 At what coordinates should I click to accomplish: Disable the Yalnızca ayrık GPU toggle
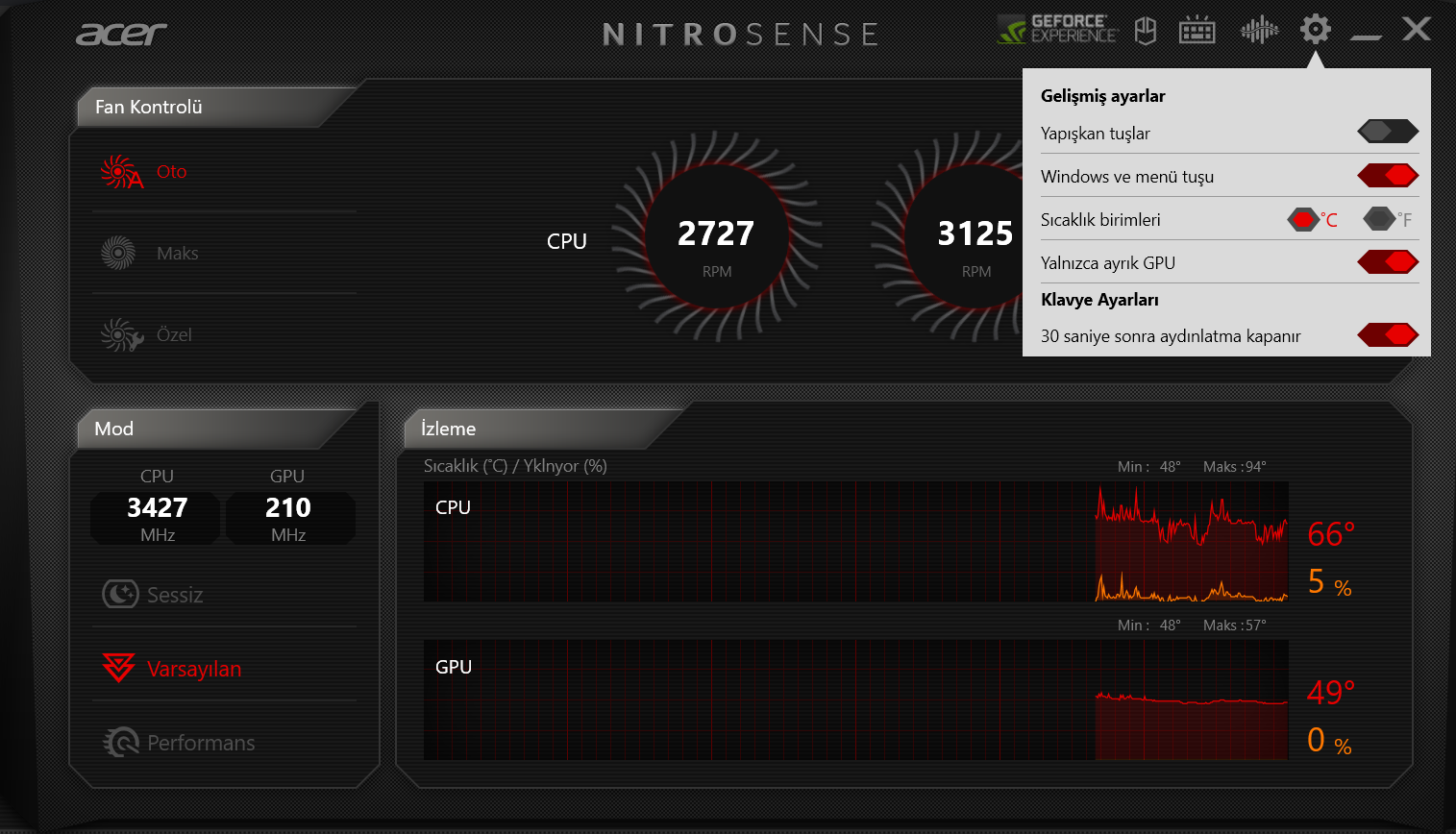tap(1388, 262)
